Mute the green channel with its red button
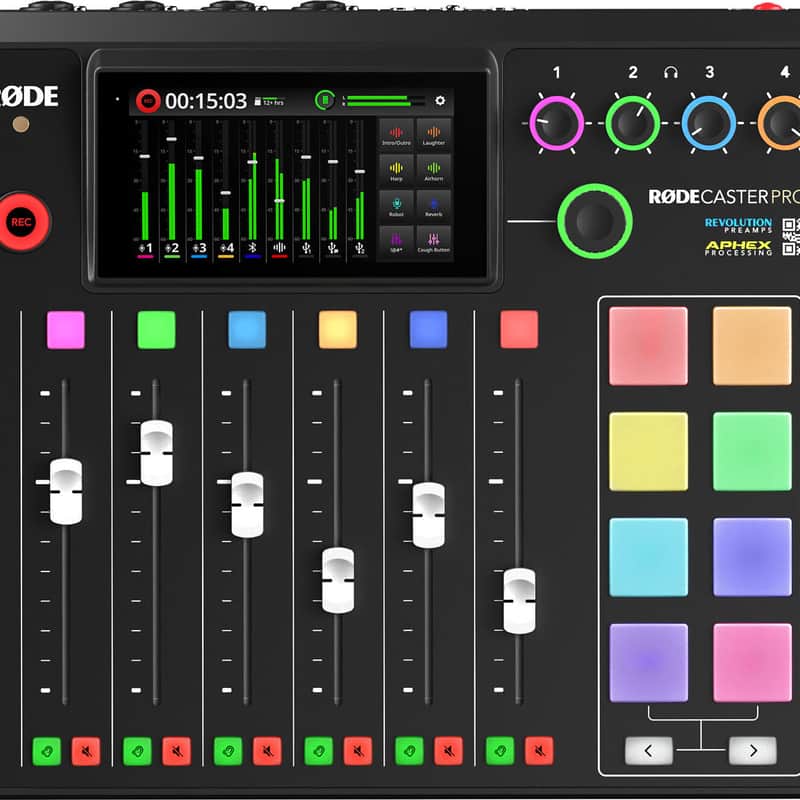800x800 pixels. coord(177,751)
